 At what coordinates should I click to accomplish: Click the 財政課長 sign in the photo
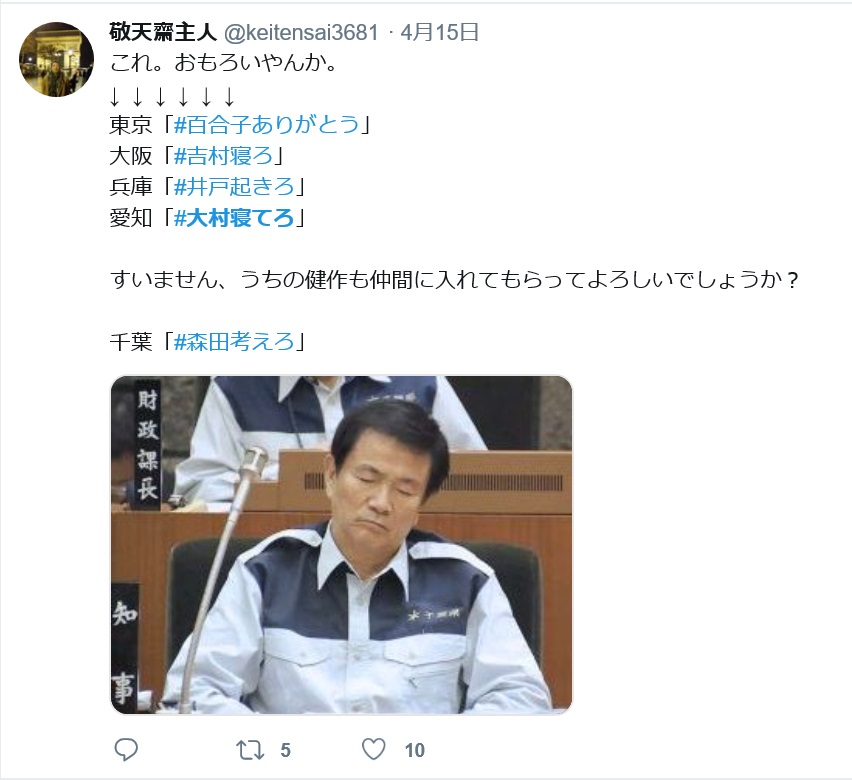[x=147, y=445]
